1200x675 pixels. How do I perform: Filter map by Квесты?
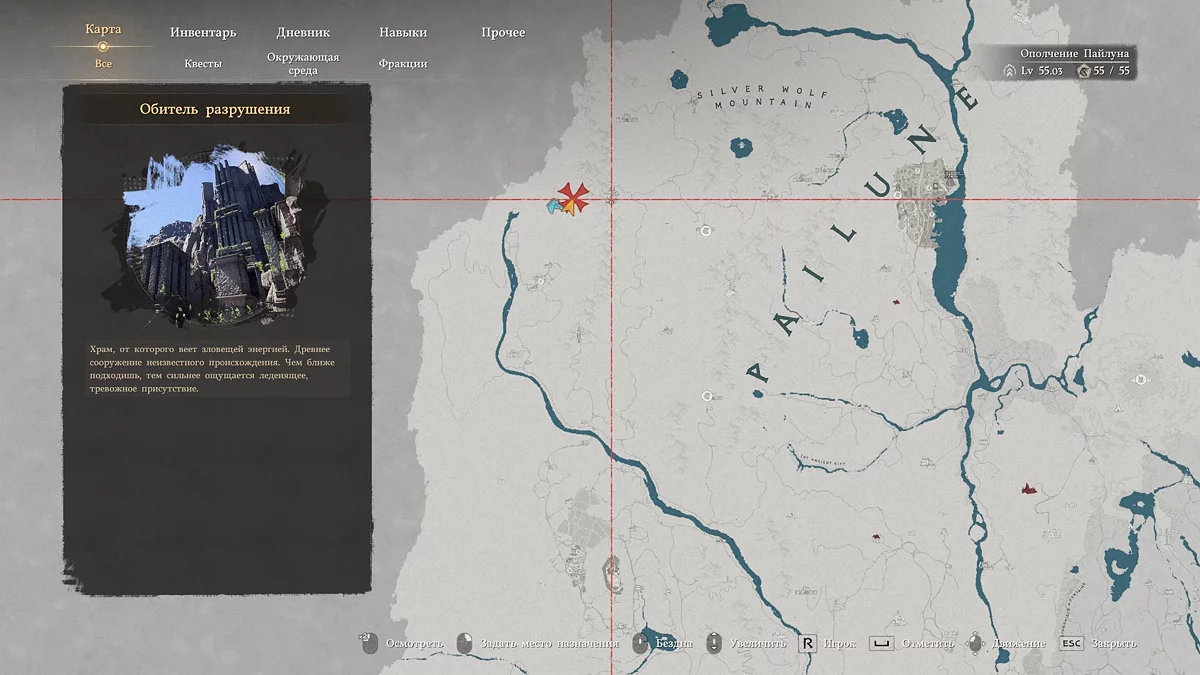(203, 64)
